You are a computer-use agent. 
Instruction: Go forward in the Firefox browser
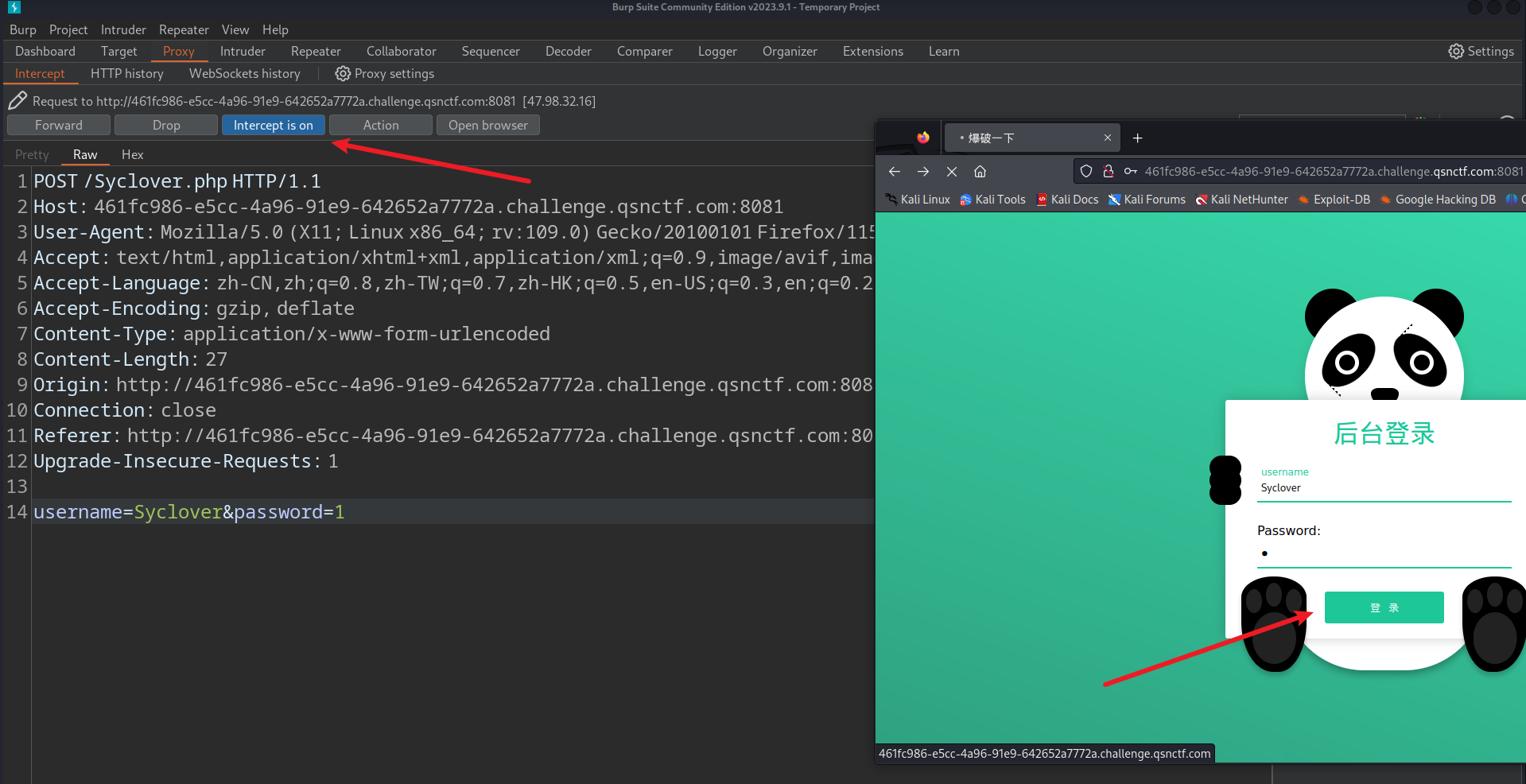(x=923, y=171)
